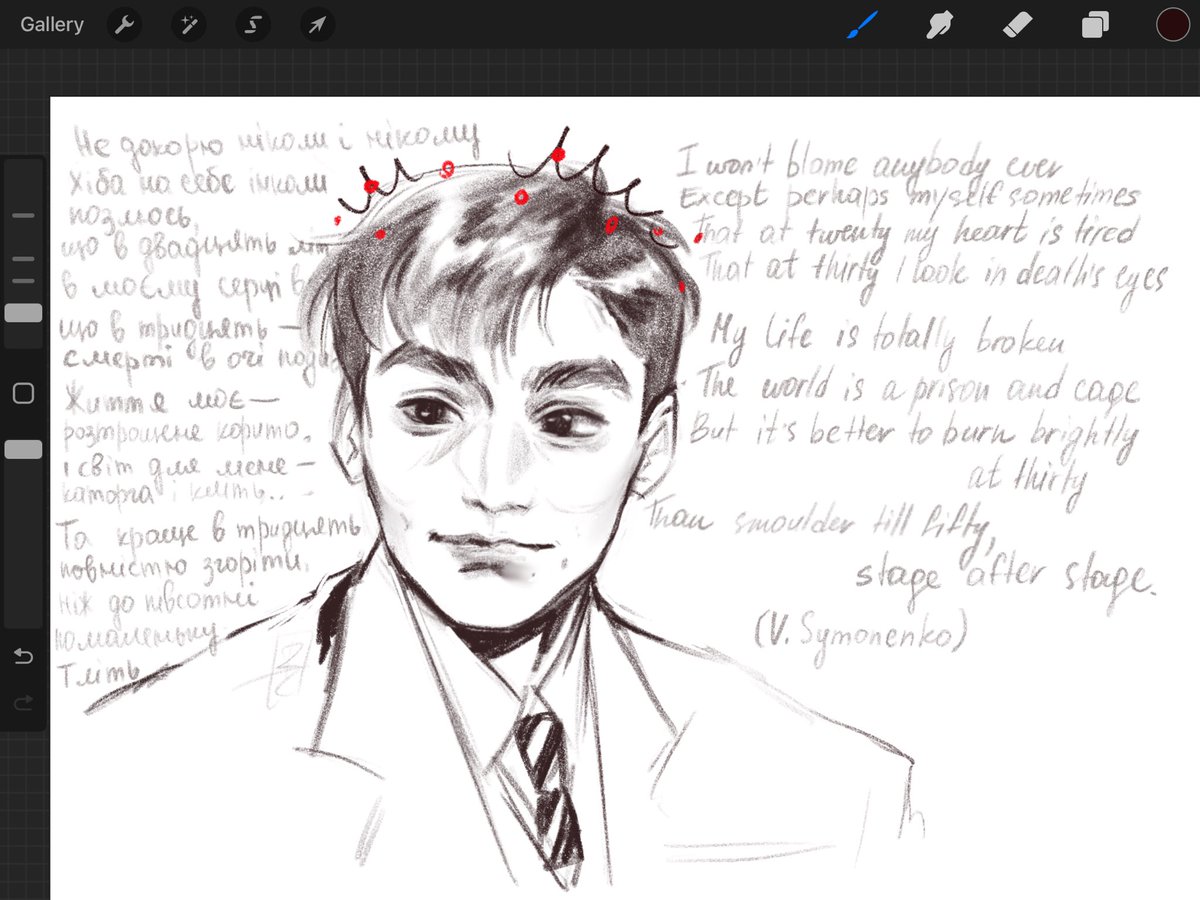Viewport: 1200px width, 900px height.
Task: Open the Brush Library via the paintbrush icon
Action: click(x=862, y=24)
